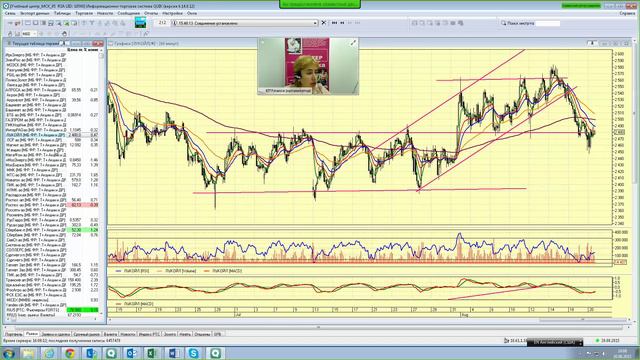This screenshot has height=360, width=640.
Task: Click the ЛУКОЙЛ RSI legend label
Action: pos(134,271)
